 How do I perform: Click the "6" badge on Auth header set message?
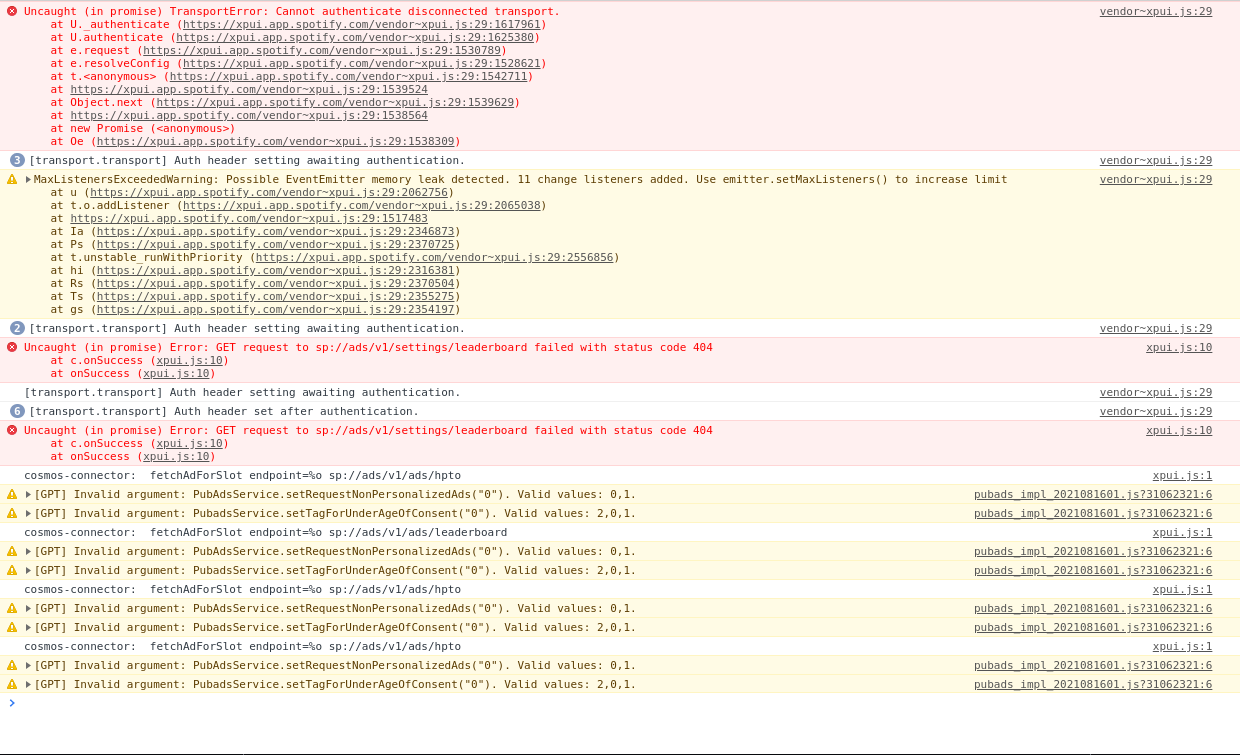tap(16, 411)
